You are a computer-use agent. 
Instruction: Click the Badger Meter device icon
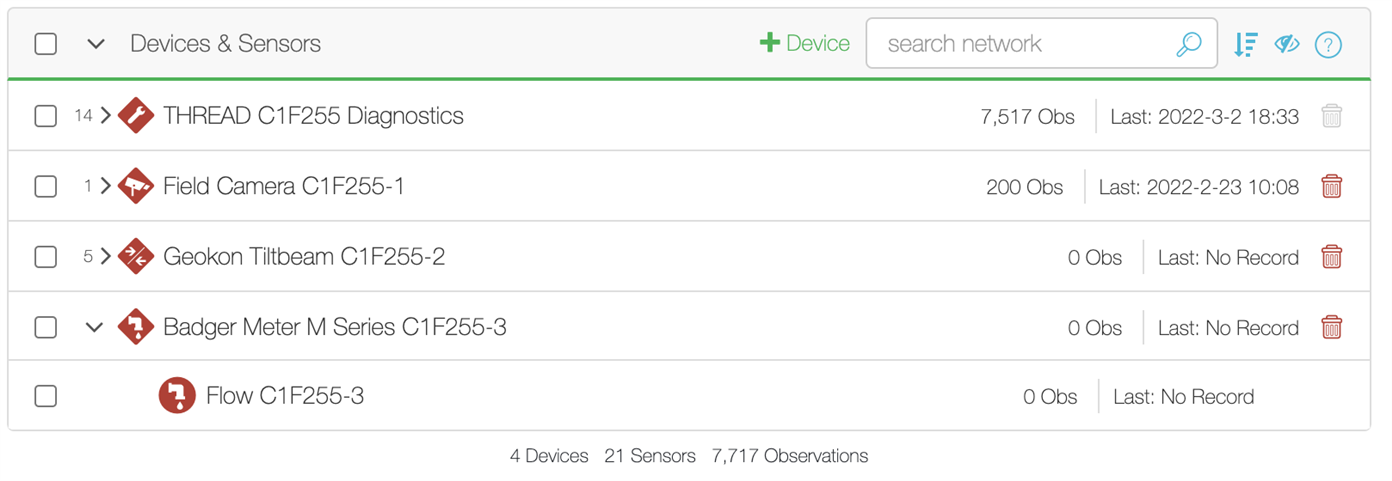pyautogui.click(x=136, y=327)
